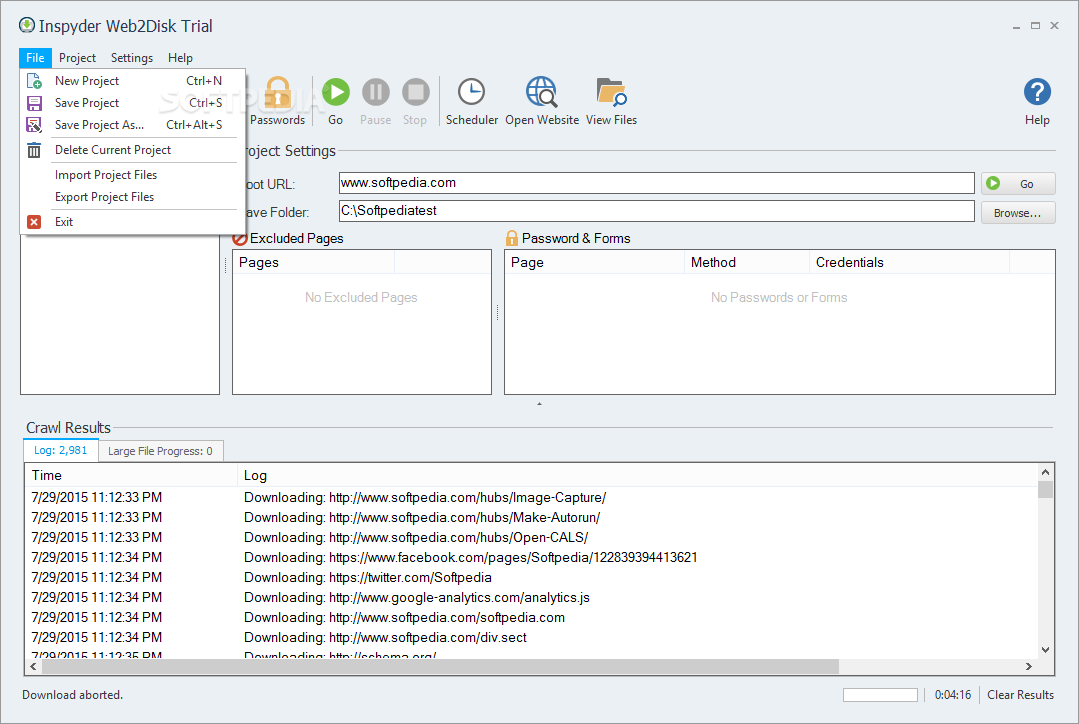The height and width of the screenshot is (724, 1079).
Task: Click the Root URL input field
Action: [x=656, y=183]
